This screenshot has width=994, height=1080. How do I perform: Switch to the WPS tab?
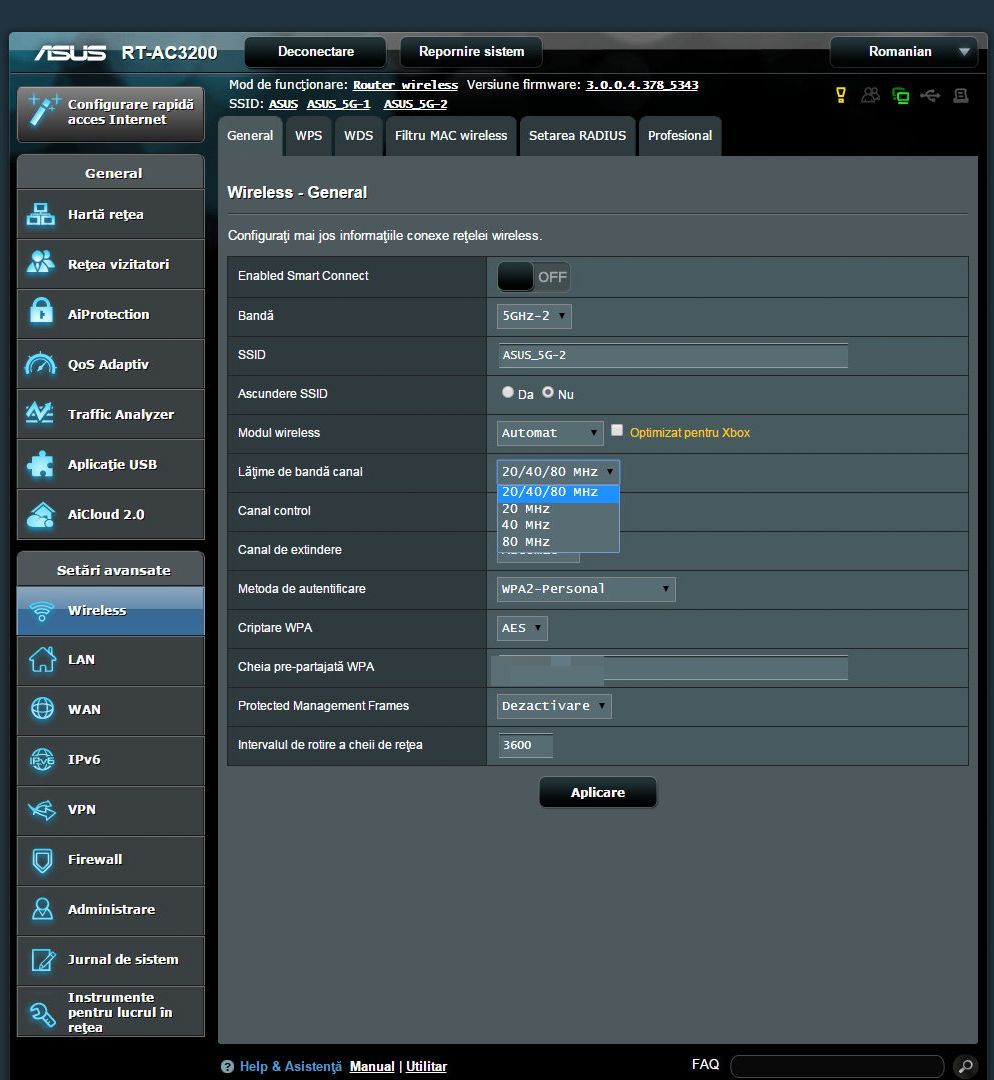pyautogui.click(x=308, y=136)
